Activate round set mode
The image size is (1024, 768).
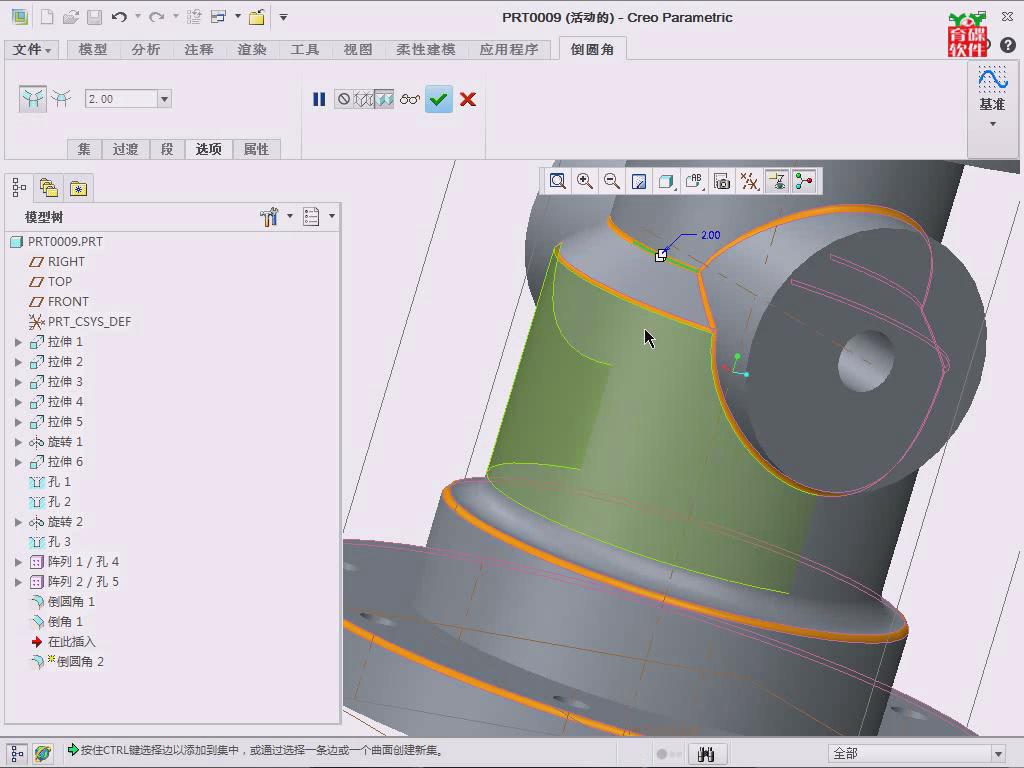(x=33, y=99)
